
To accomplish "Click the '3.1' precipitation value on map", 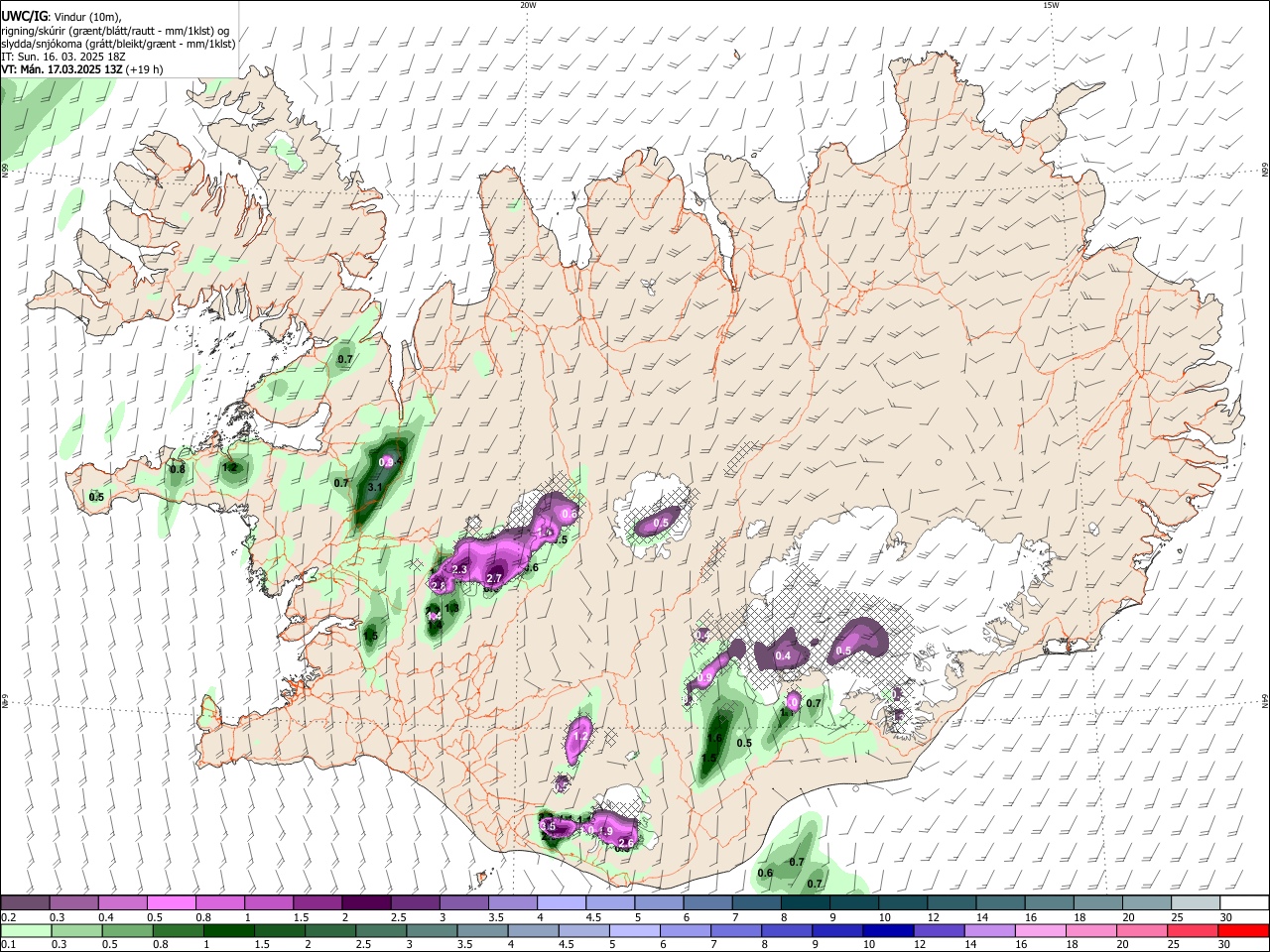I will [376, 488].
